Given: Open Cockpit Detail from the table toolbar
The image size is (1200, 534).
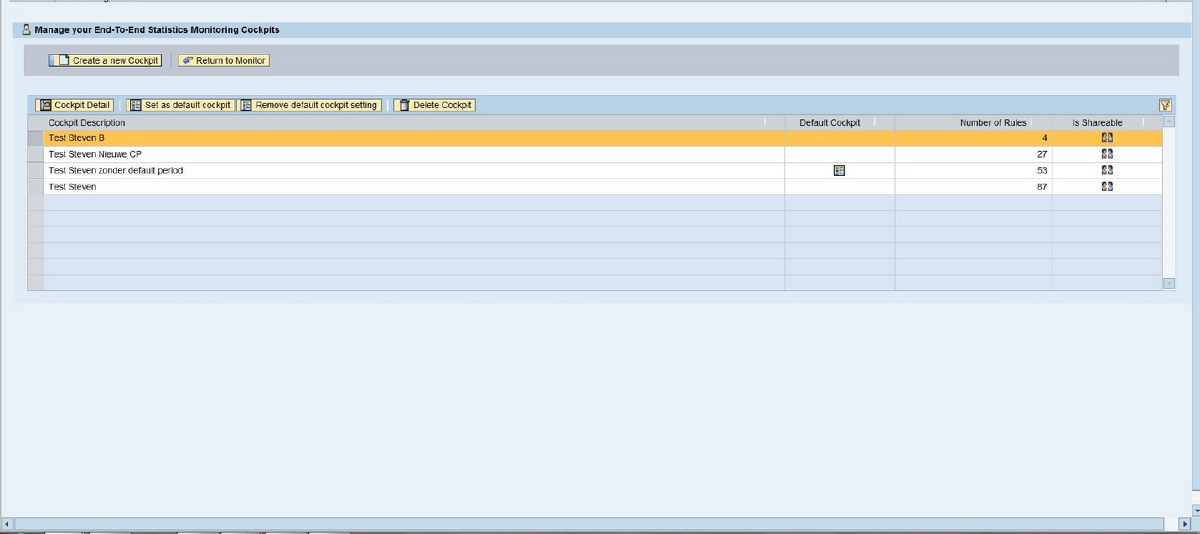Looking at the screenshot, I should pos(75,105).
